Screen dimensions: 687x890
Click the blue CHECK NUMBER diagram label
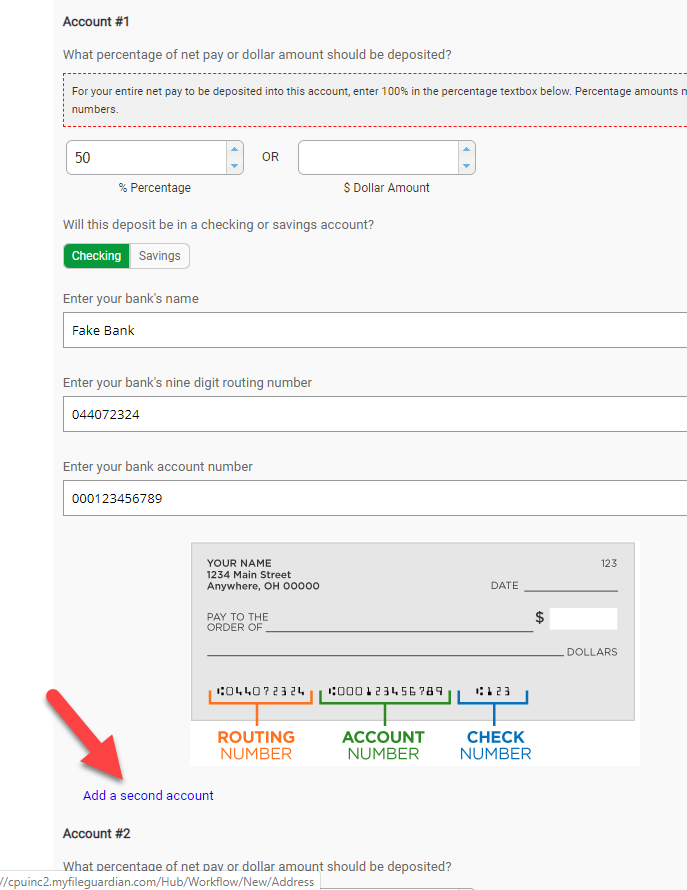tap(495, 745)
